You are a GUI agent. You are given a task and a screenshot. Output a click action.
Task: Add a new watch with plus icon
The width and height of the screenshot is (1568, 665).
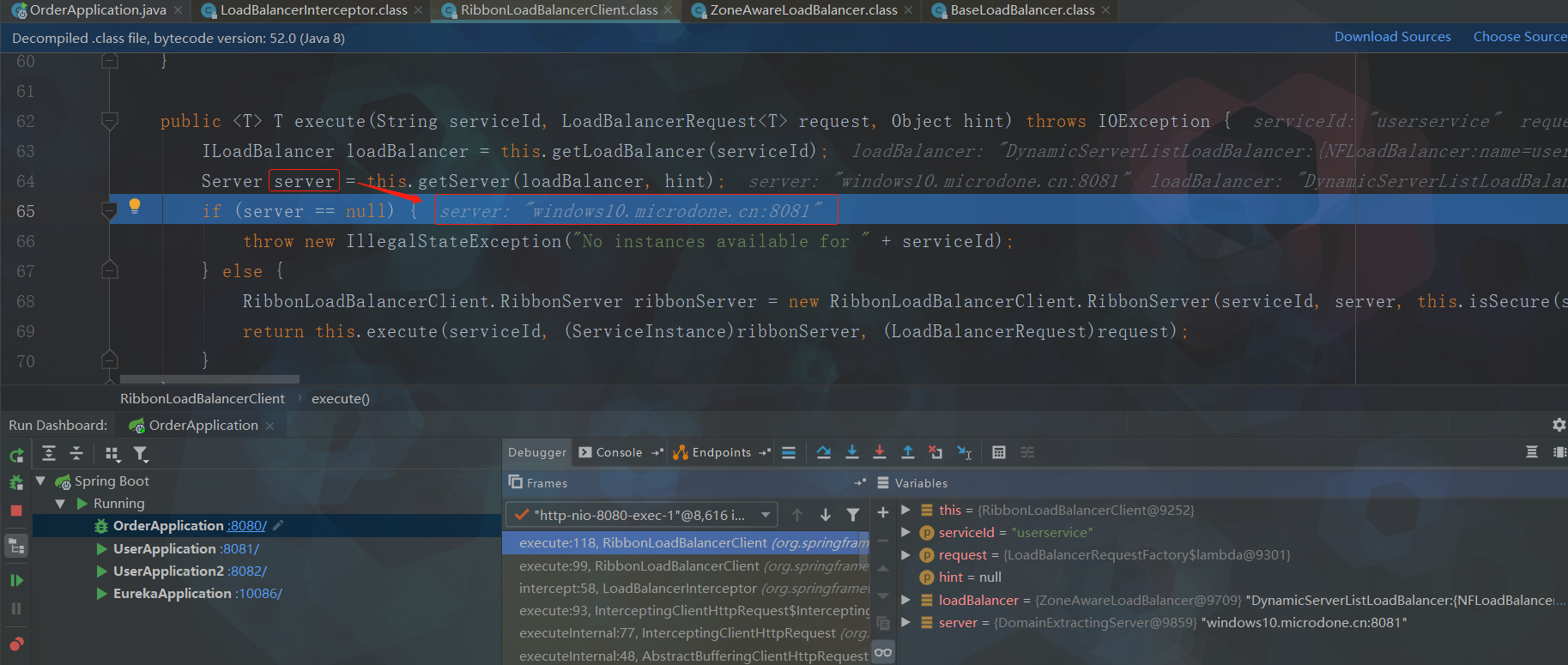pyautogui.click(x=883, y=512)
